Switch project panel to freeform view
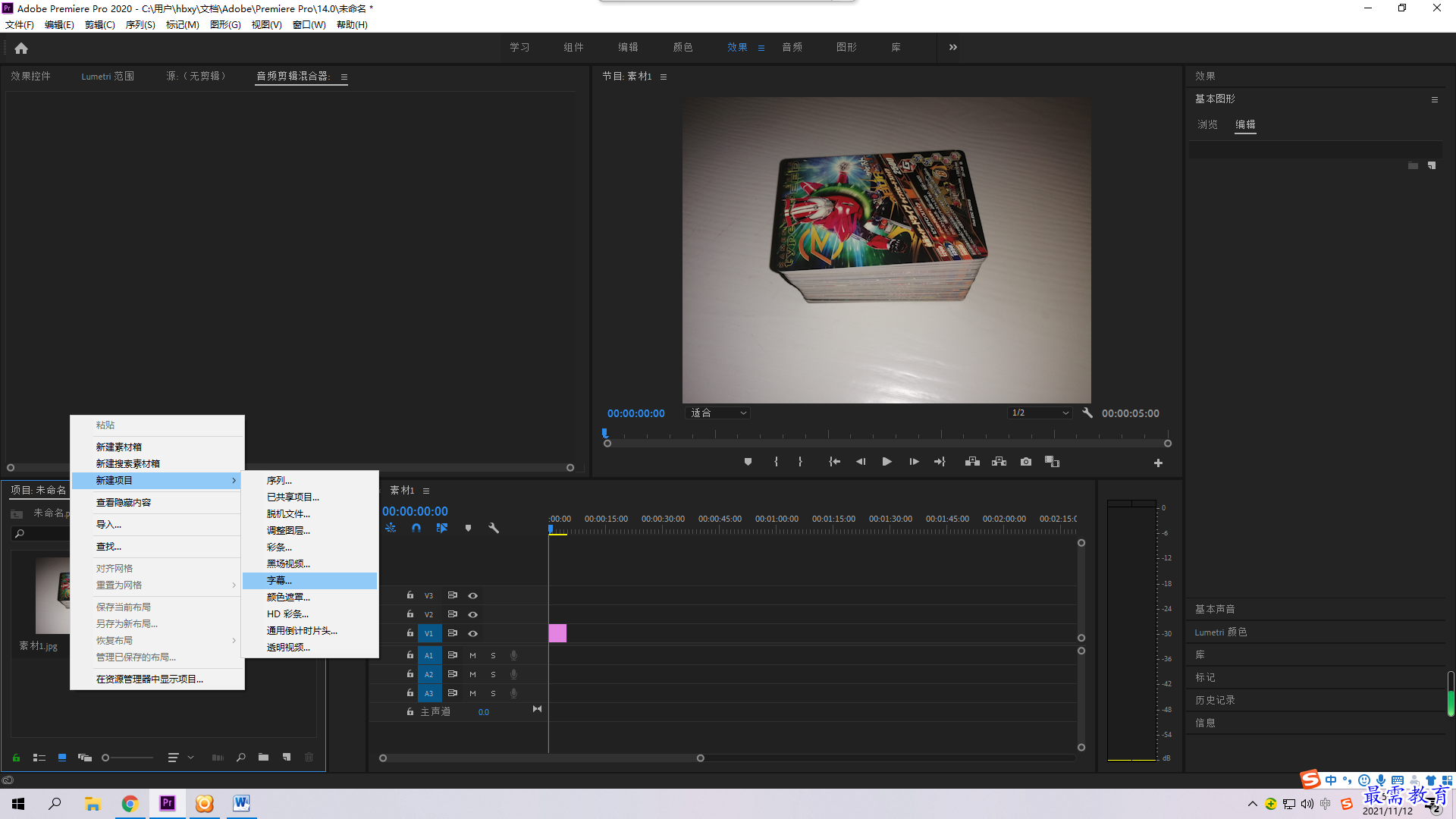Viewport: 1456px width, 819px height. tap(85, 758)
